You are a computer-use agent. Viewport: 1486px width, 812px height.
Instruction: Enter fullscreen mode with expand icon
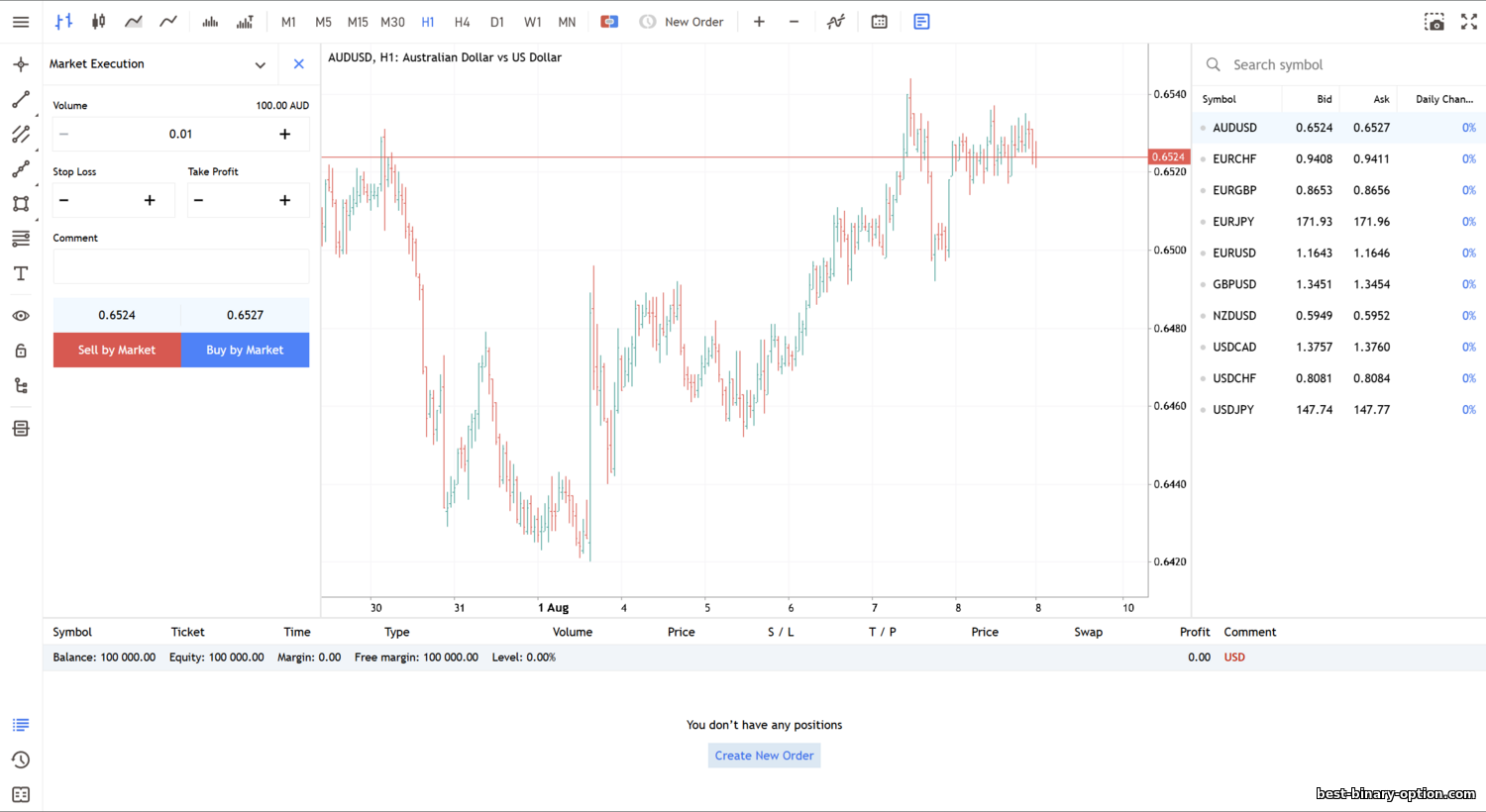pyautogui.click(x=1468, y=22)
